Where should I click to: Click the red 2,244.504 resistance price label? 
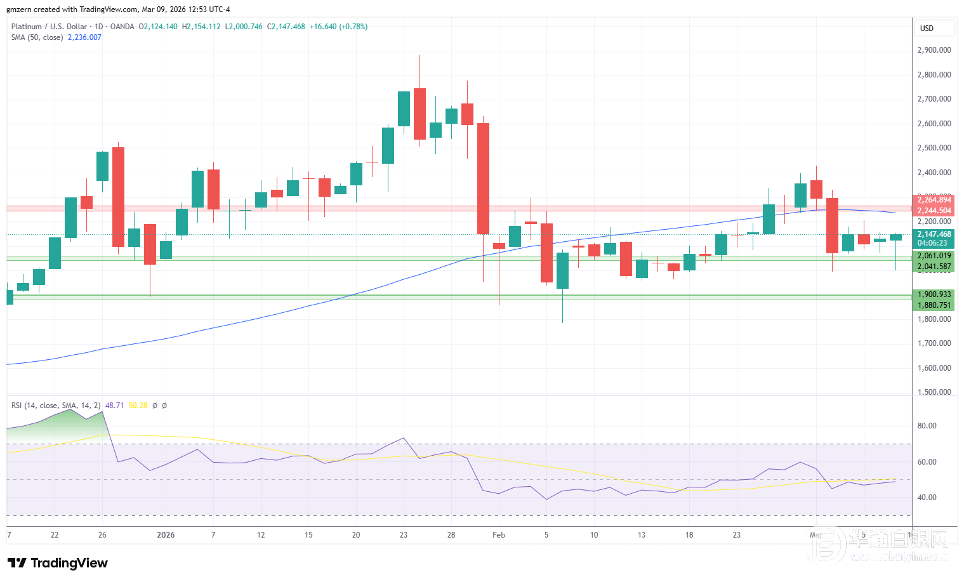point(933,211)
